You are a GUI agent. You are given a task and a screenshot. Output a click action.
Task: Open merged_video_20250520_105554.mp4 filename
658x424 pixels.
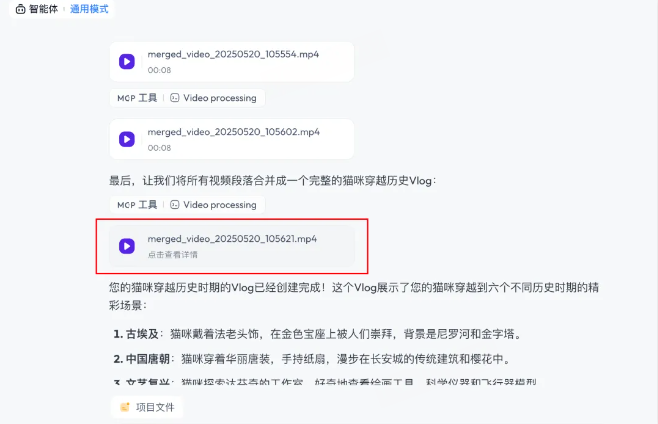233,54
